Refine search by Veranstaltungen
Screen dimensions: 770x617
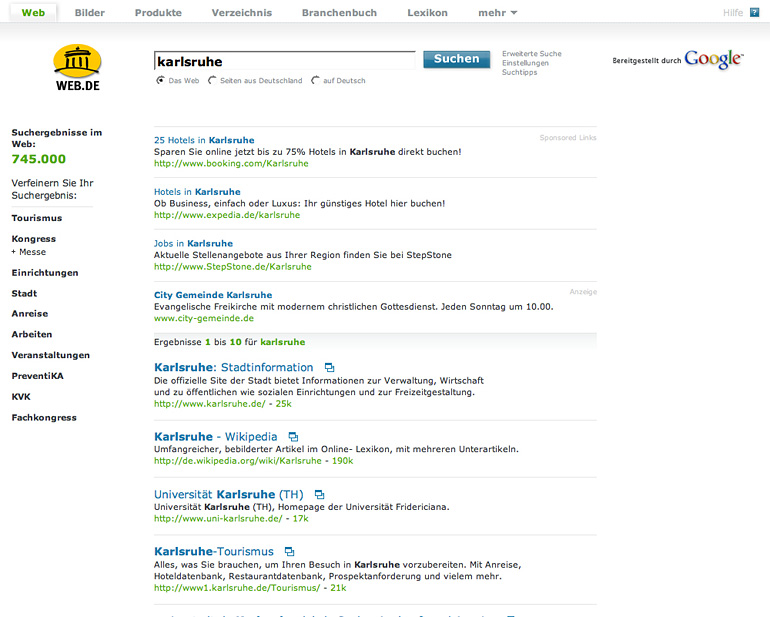[51, 355]
